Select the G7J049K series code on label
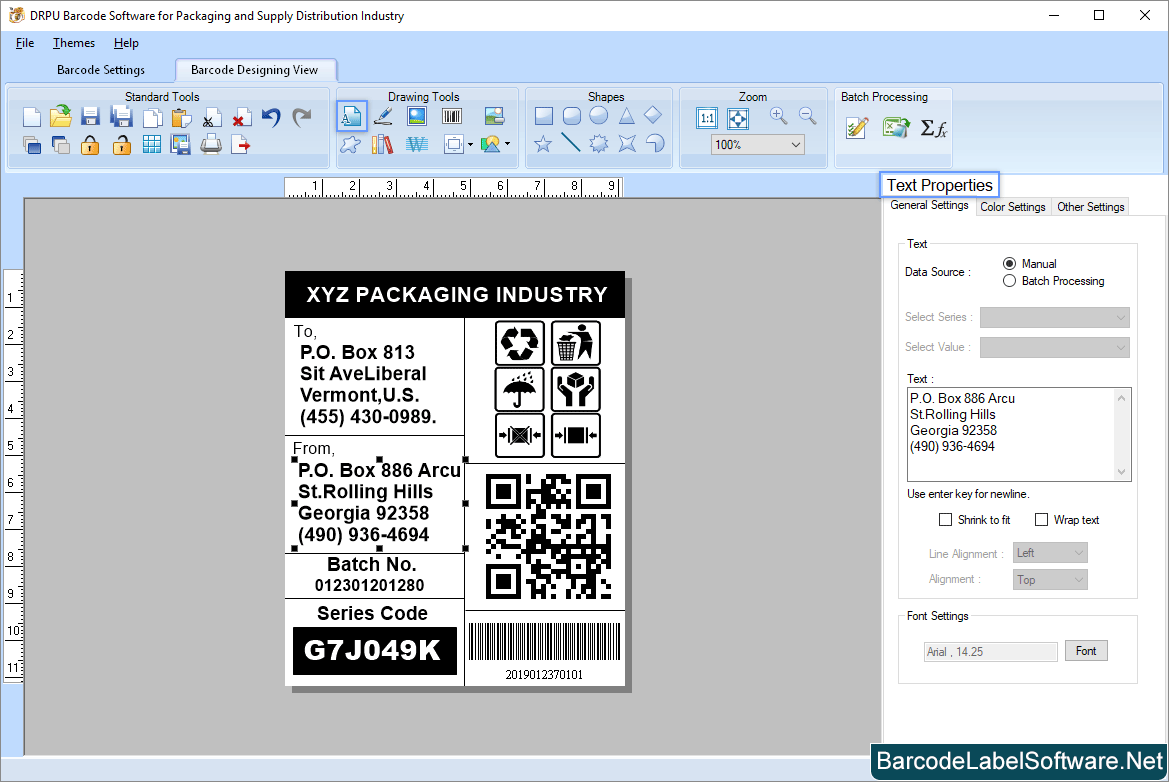 coord(374,651)
